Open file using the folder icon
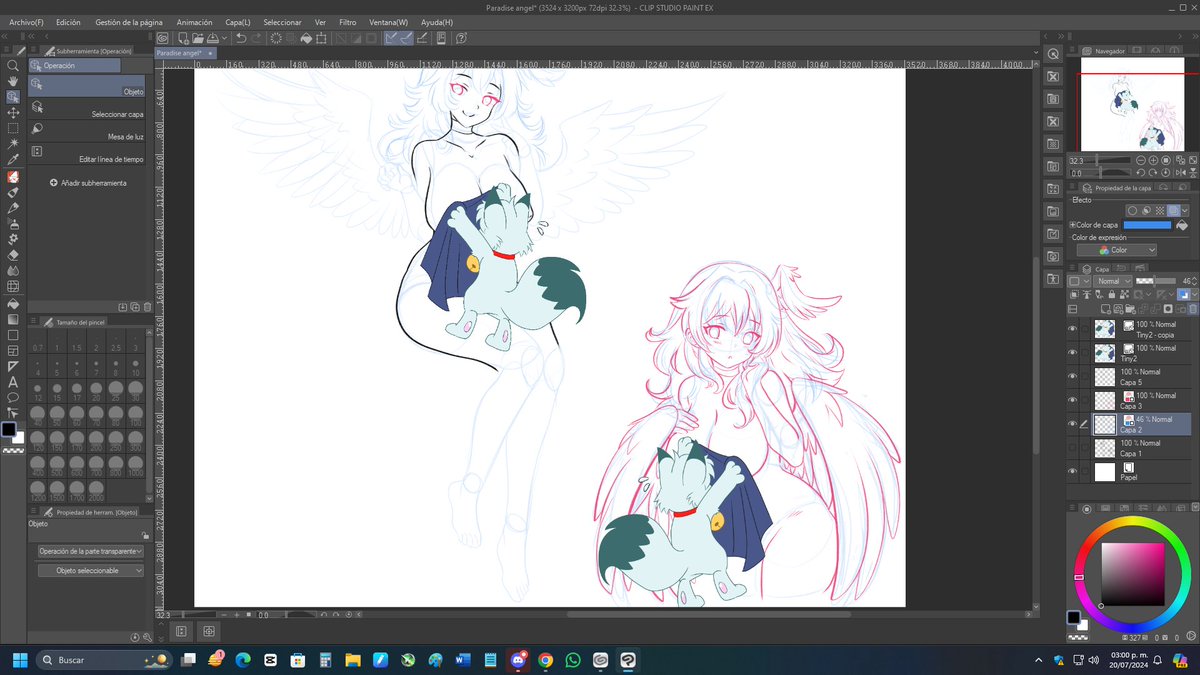This screenshot has height=675, width=1200. point(199,38)
